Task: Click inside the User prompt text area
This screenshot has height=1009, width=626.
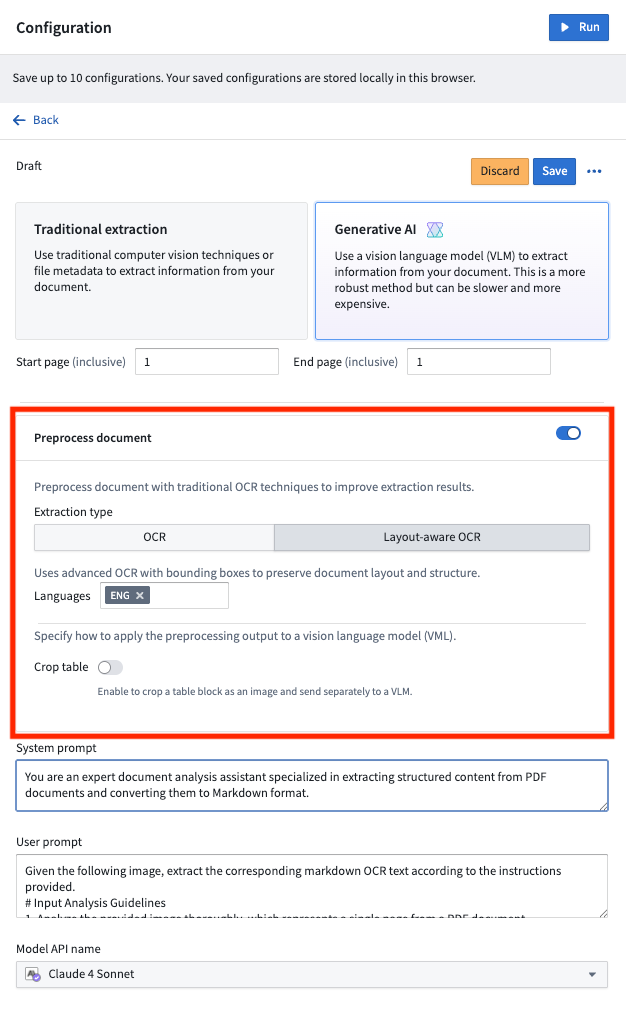Action: 312,885
